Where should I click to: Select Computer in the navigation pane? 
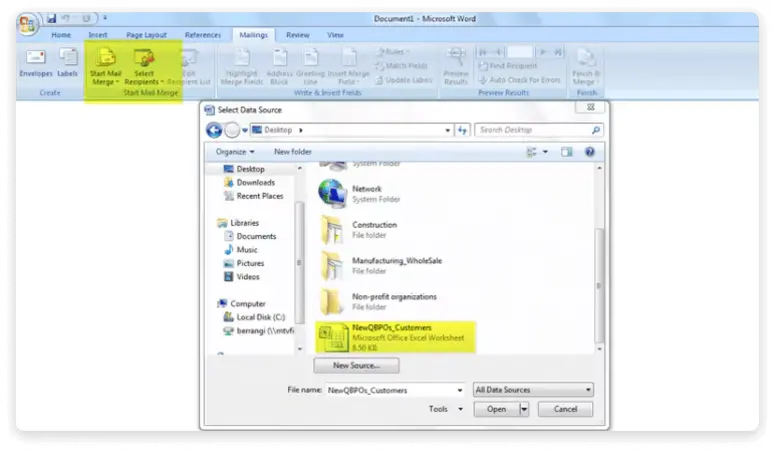(x=242, y=304)
